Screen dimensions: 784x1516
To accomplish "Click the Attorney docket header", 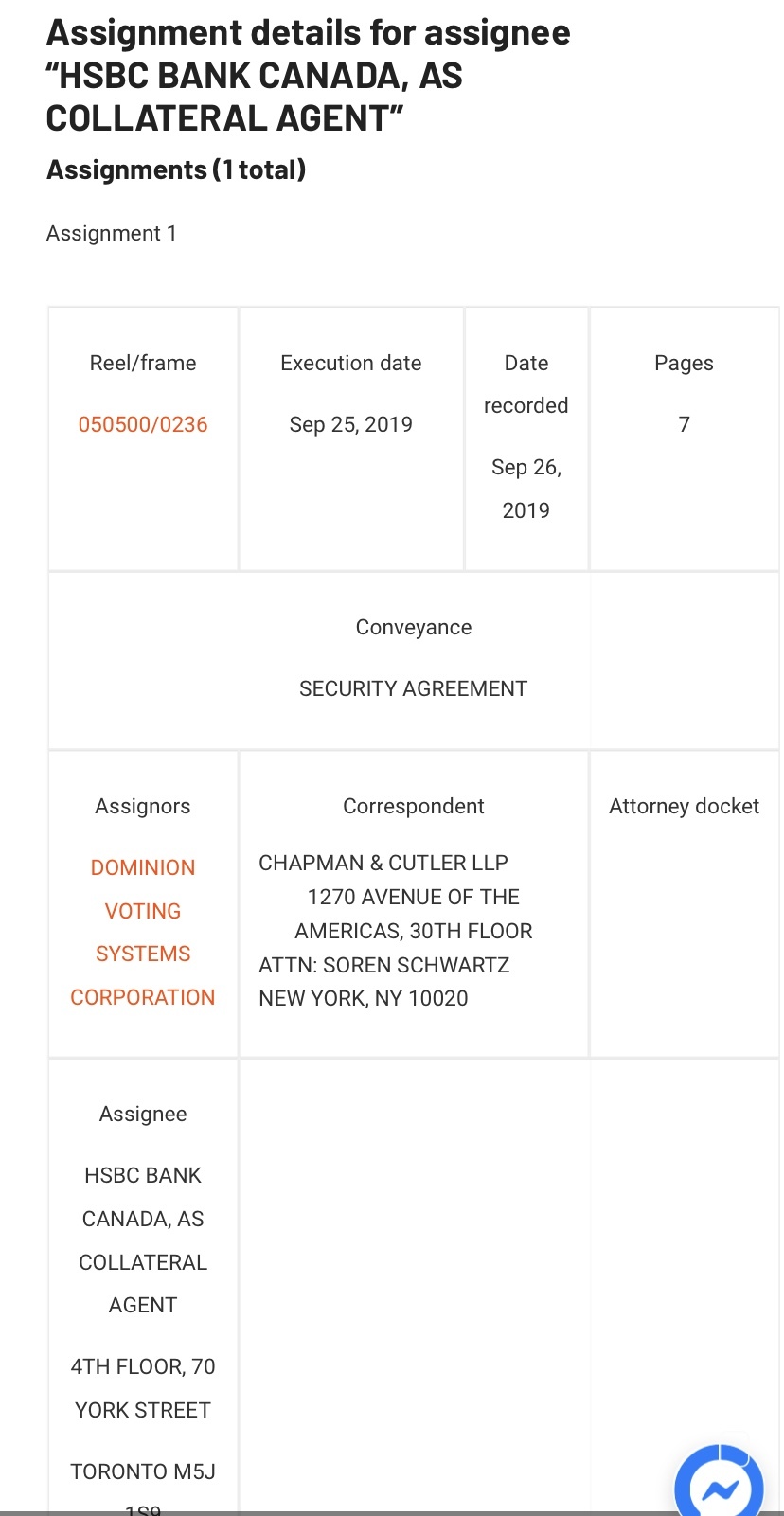I will coord(684,807).
